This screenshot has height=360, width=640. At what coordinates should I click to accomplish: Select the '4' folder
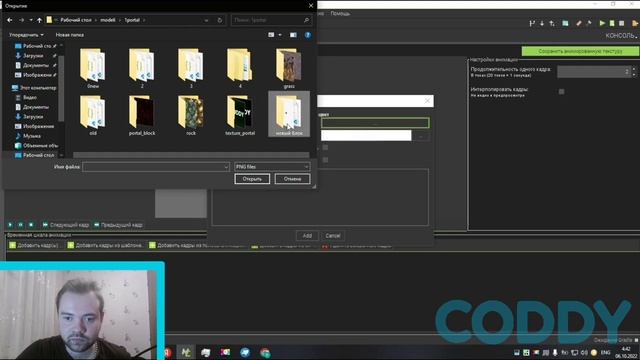(240, 68)
